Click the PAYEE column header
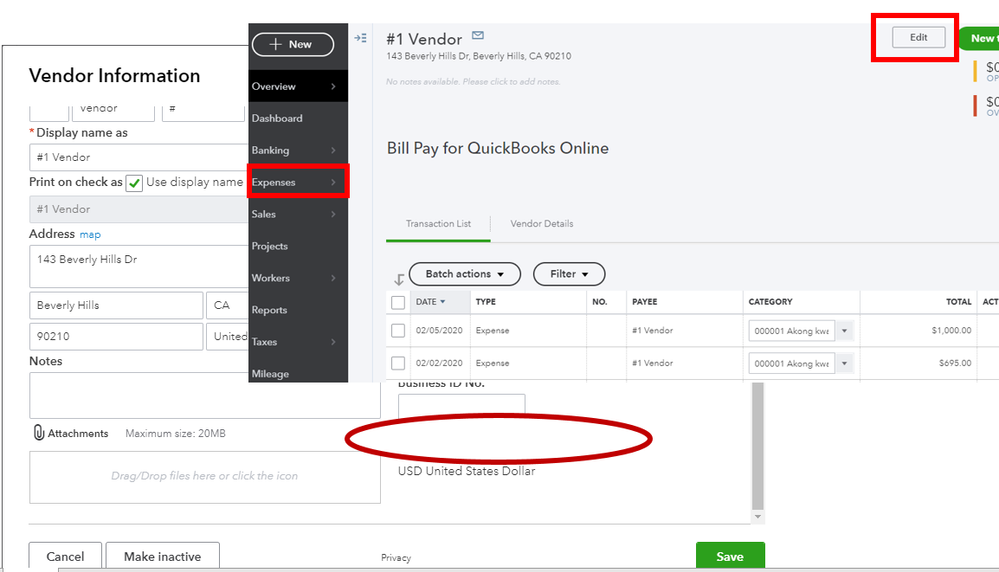Viewport: 999px width, 572px height. pyautogui.click(x=644, y=302)
